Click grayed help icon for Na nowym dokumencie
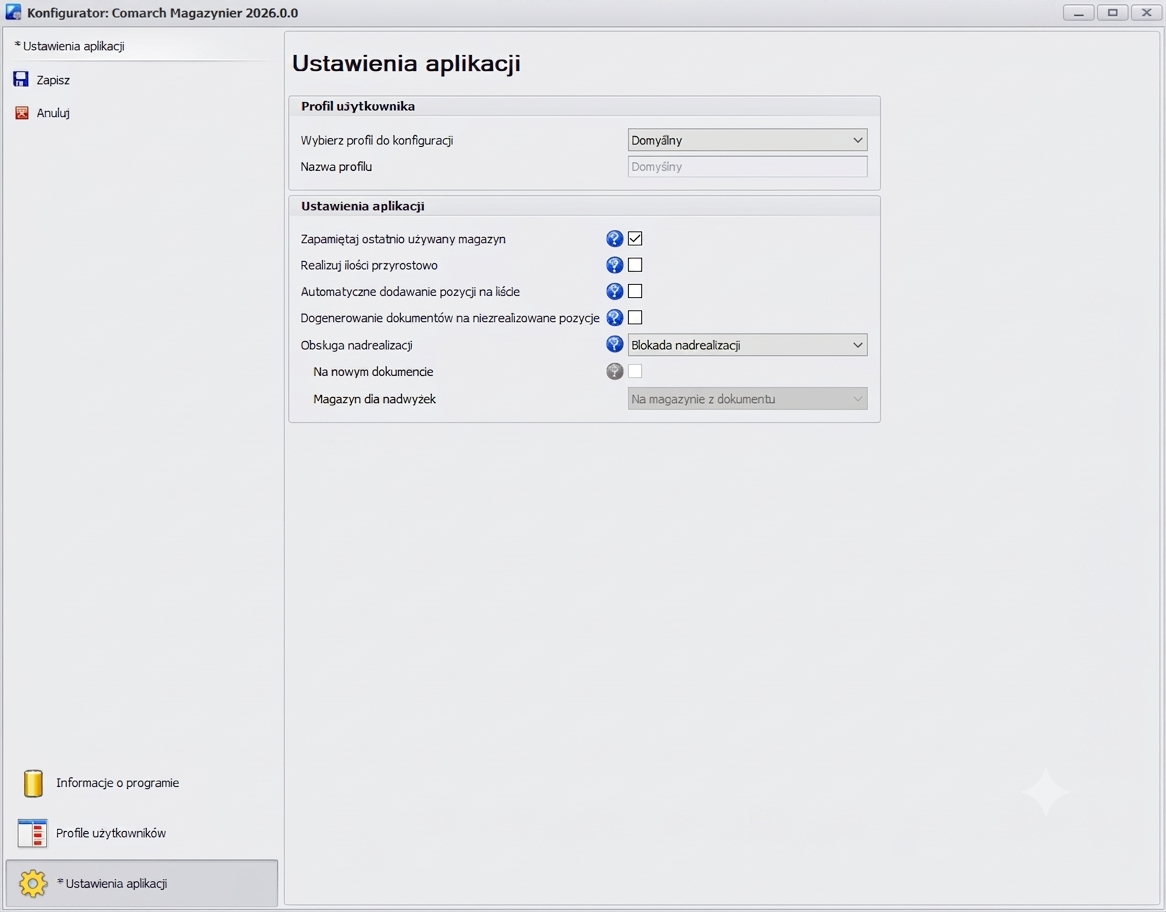The image size is (1166, 912). [x=614, y=371]
